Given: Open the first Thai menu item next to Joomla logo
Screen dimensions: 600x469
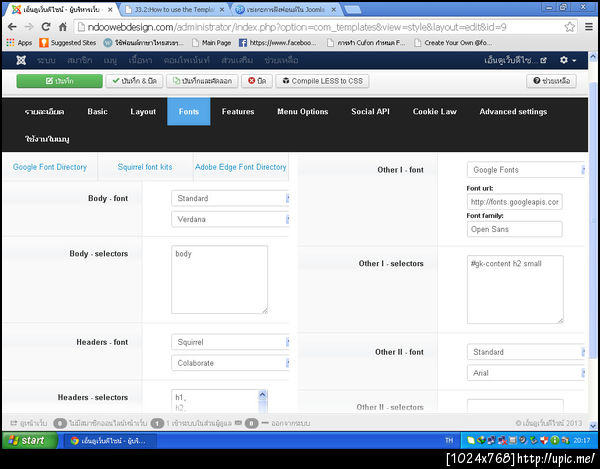Looking at the screenshot, I should pyautogui.click(x=46, y=60).
